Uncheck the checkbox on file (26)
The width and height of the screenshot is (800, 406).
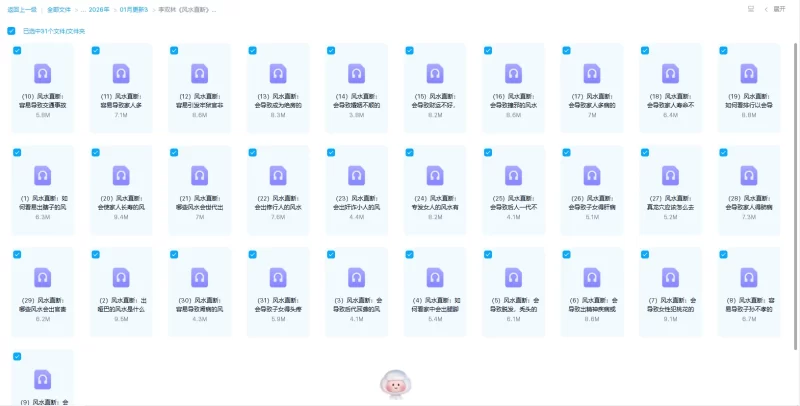point(566,153)
